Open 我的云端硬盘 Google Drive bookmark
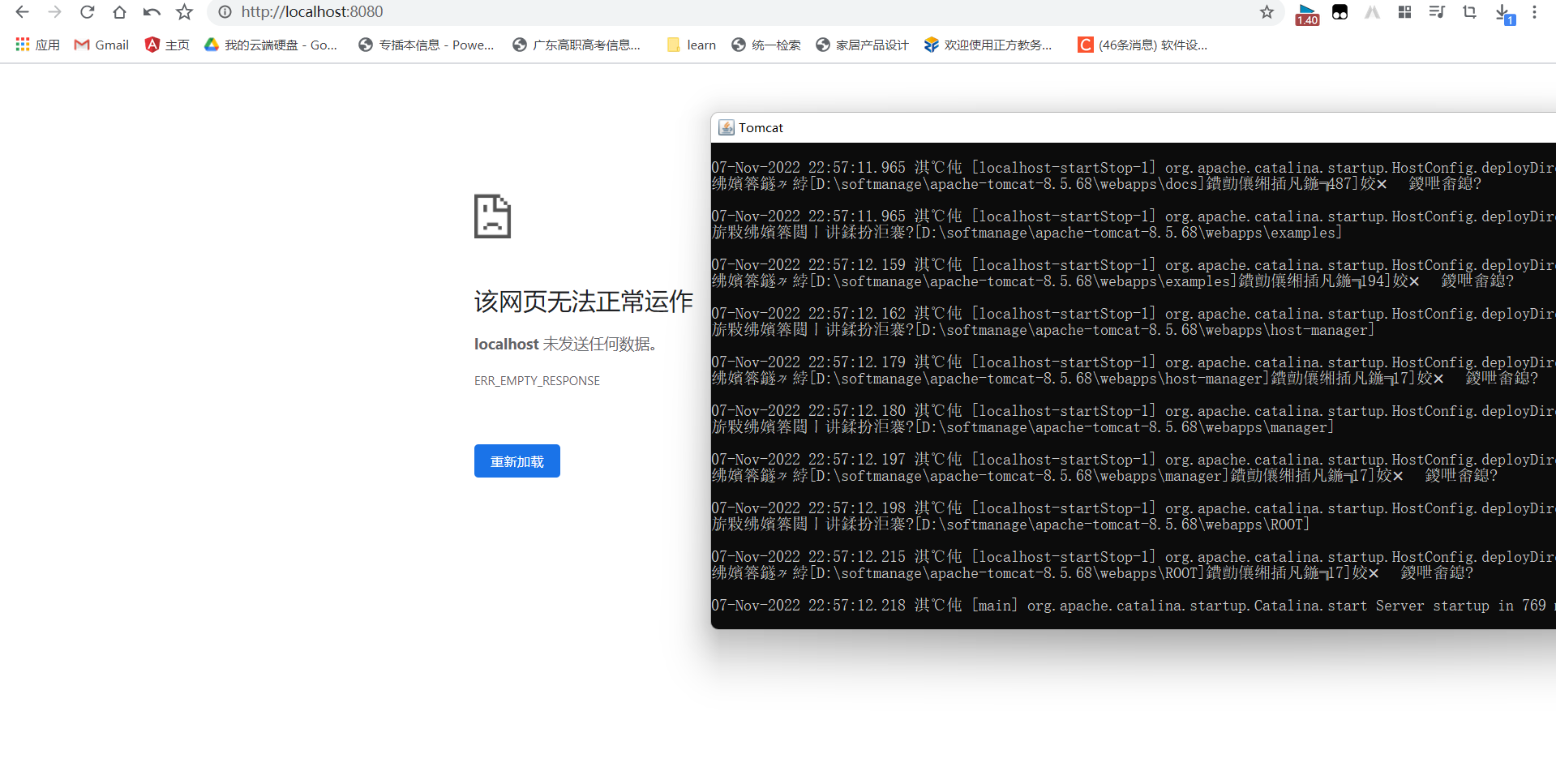 click(x=271, y=45)
